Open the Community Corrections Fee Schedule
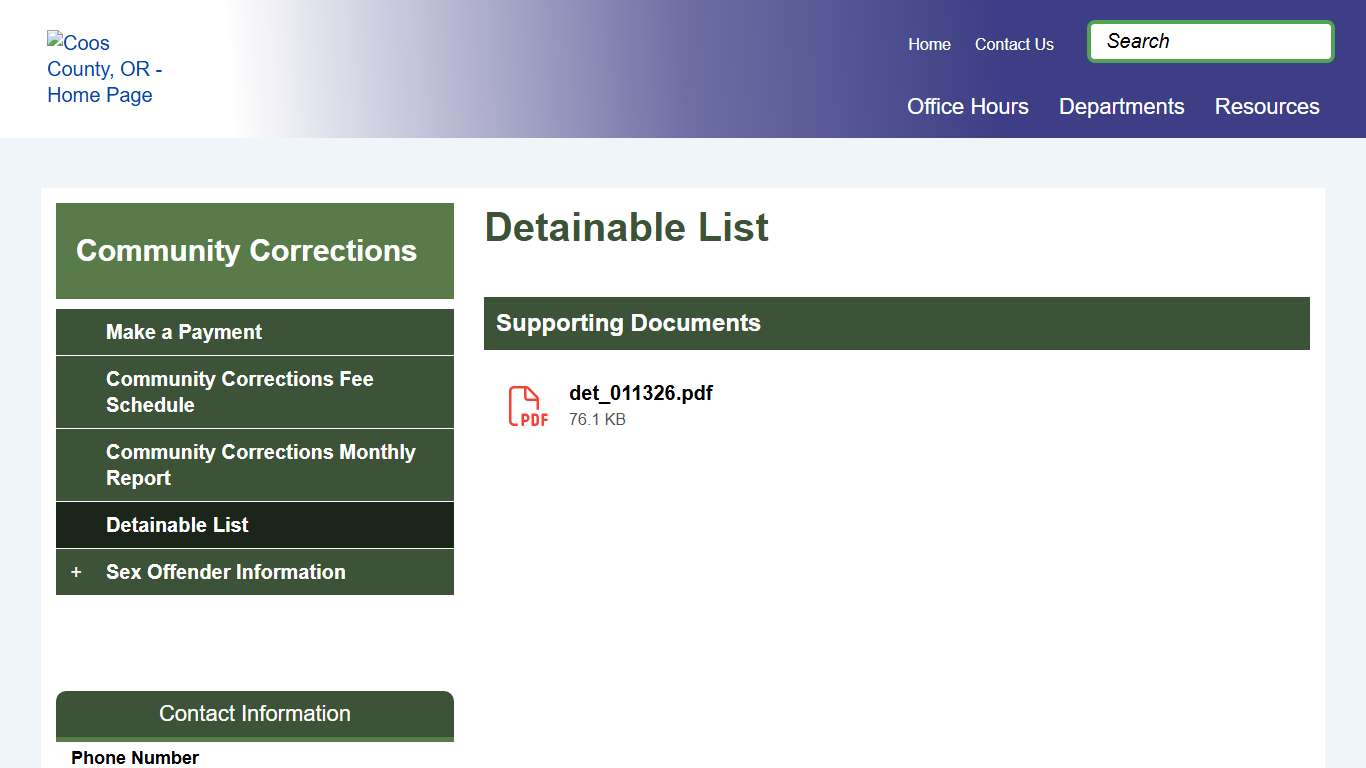This screenshot has width=1366, height=768. pos(240,392)
